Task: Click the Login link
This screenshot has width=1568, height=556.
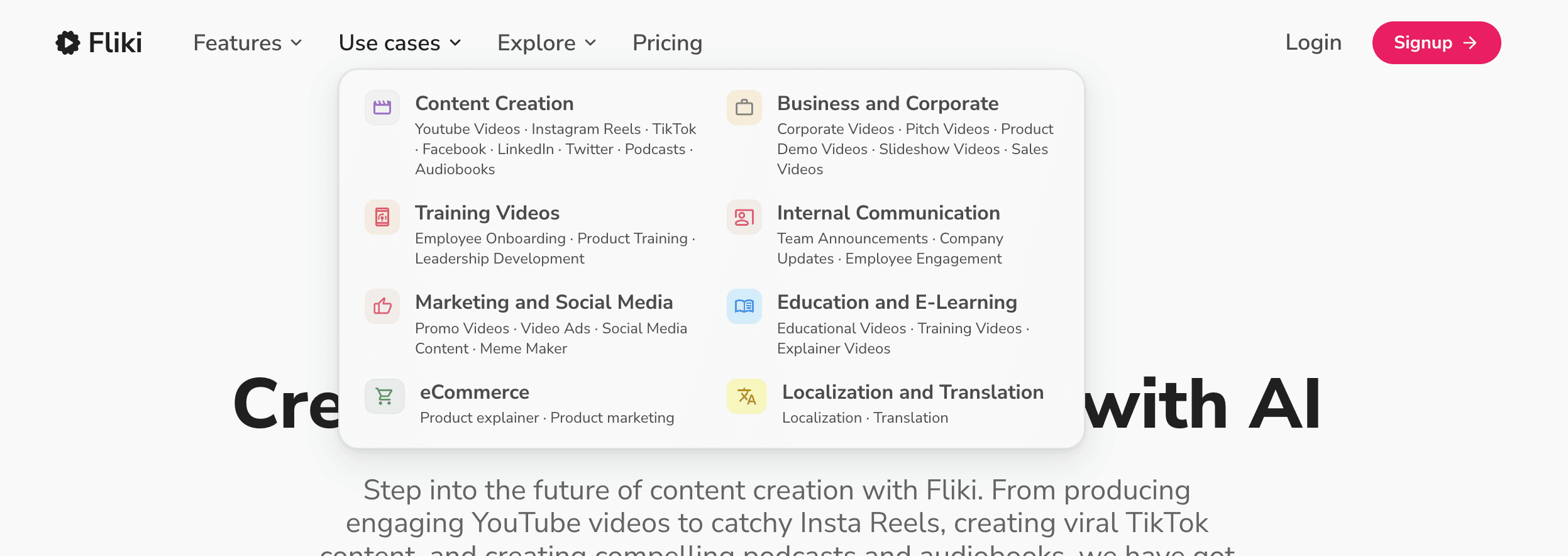Action: tap(1313, 42)
